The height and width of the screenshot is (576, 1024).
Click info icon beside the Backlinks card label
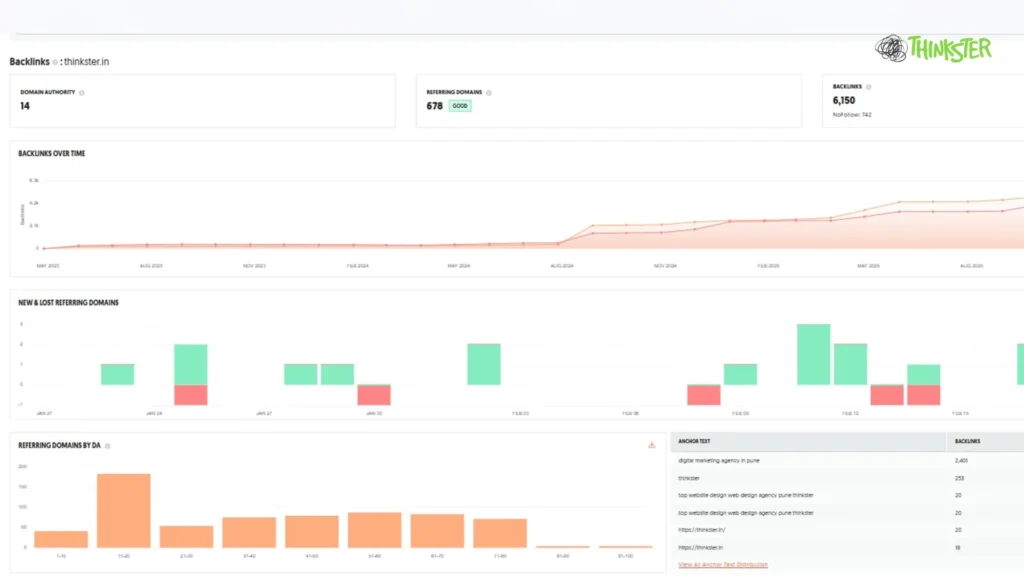(x=870, y=87)
